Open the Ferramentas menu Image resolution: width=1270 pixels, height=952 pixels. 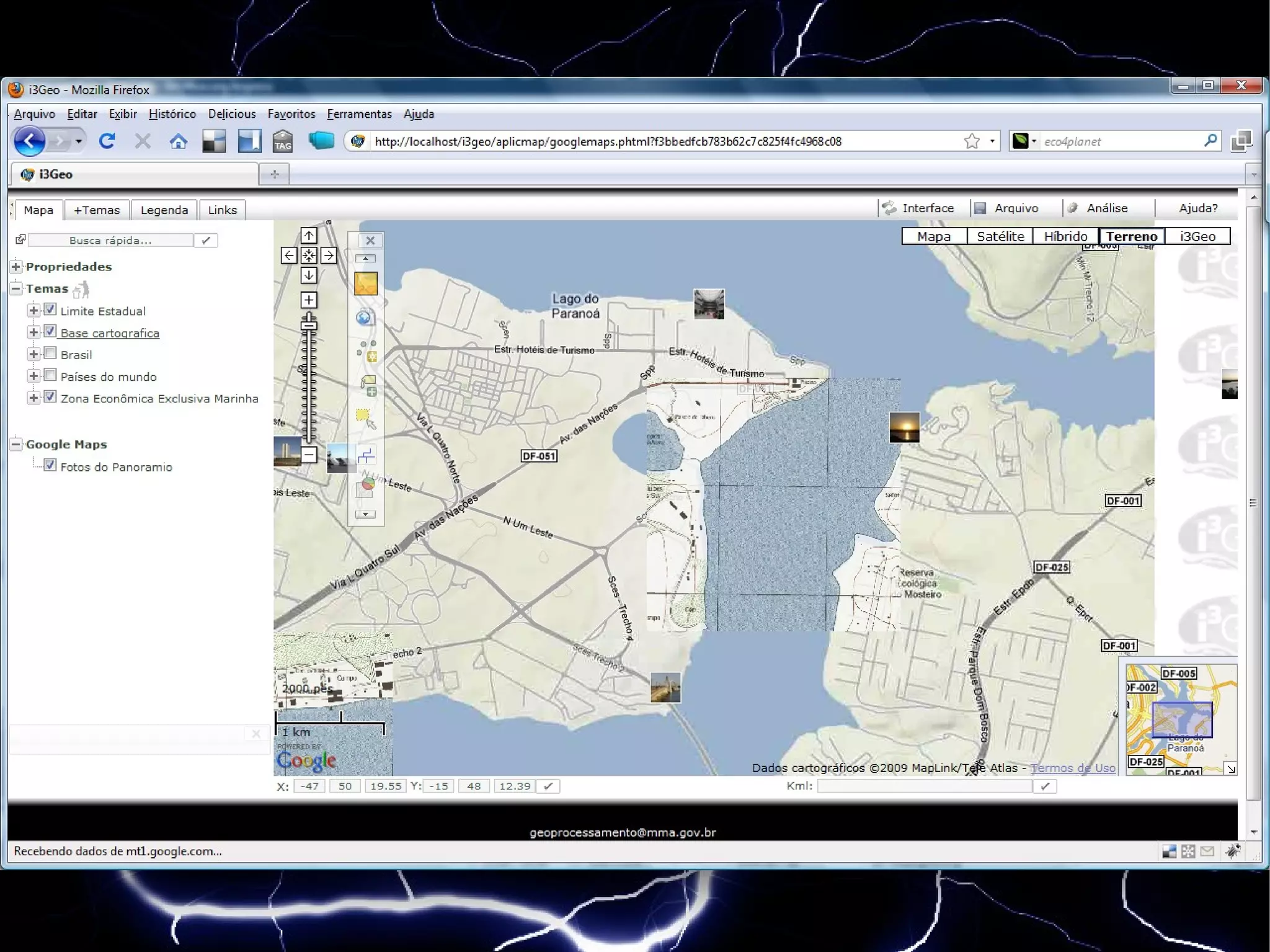(x=359, y=114)
